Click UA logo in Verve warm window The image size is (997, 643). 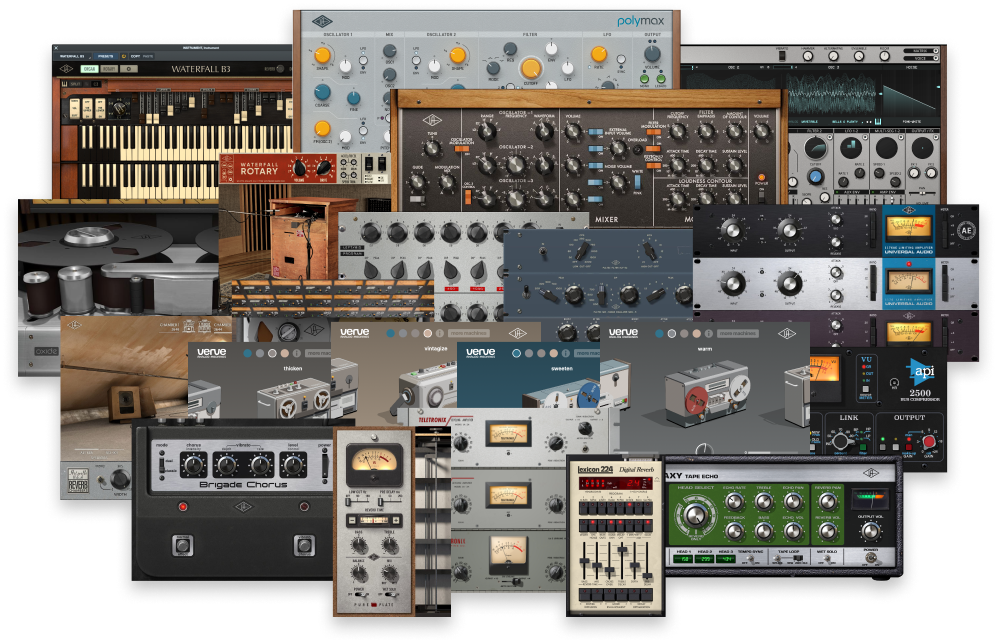click(x=787, y=333)
